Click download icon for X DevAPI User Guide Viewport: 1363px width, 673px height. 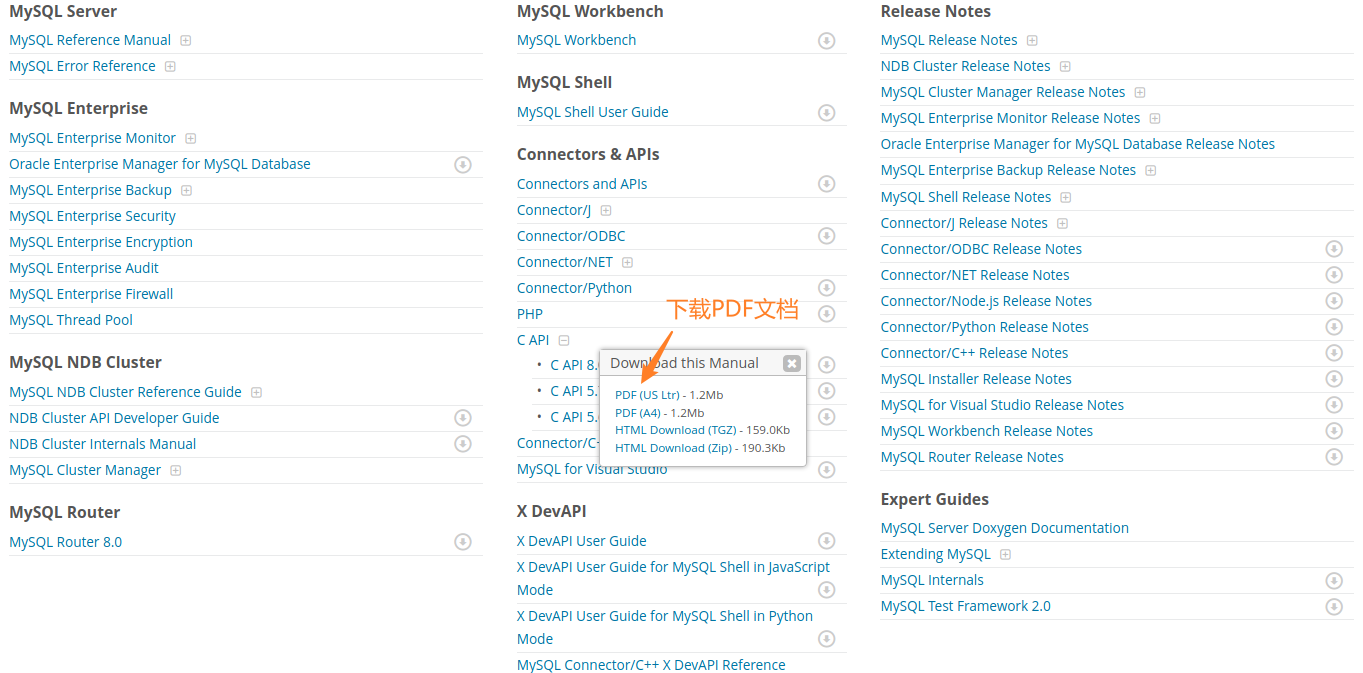[826, 541]
